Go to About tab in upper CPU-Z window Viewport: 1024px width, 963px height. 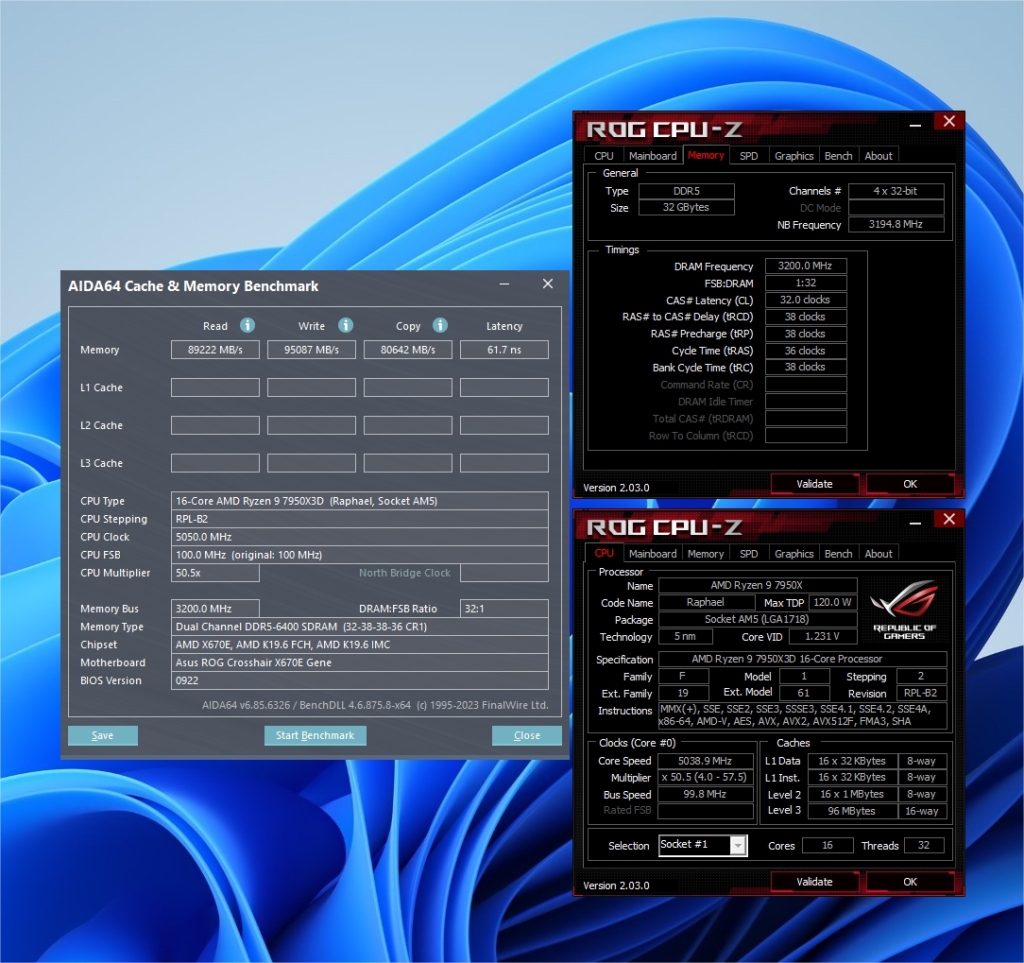pyautogui.click(x=878, y=156)
